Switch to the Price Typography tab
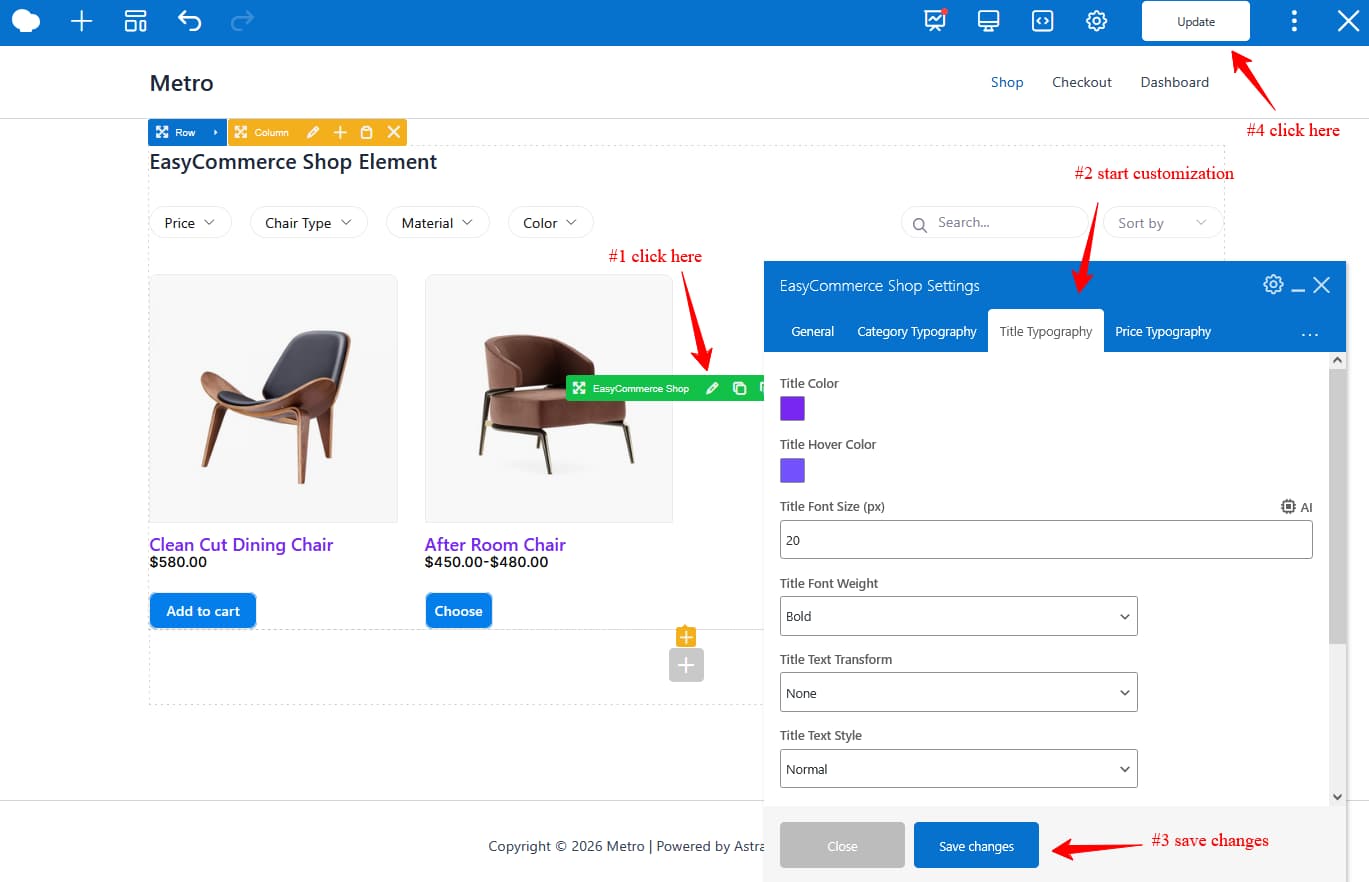The image size is (1369, 882). (1163, 331)
